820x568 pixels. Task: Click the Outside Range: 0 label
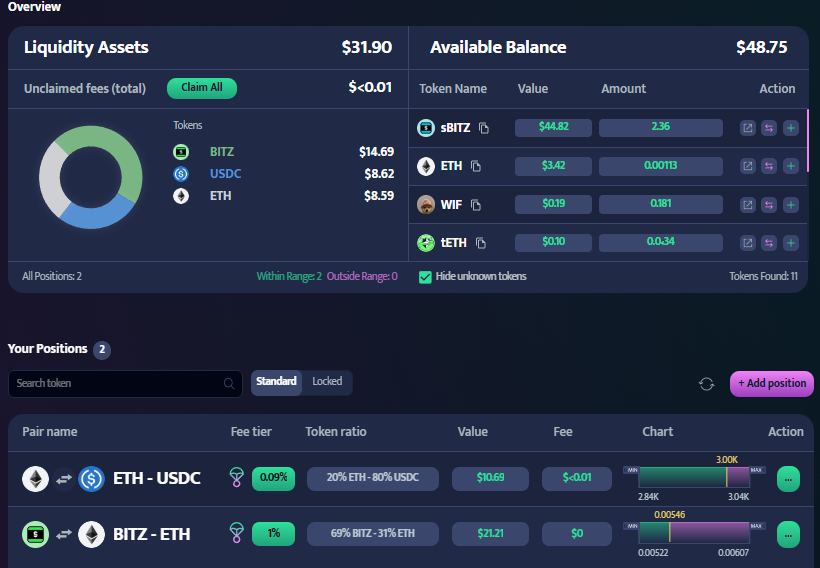362,277
